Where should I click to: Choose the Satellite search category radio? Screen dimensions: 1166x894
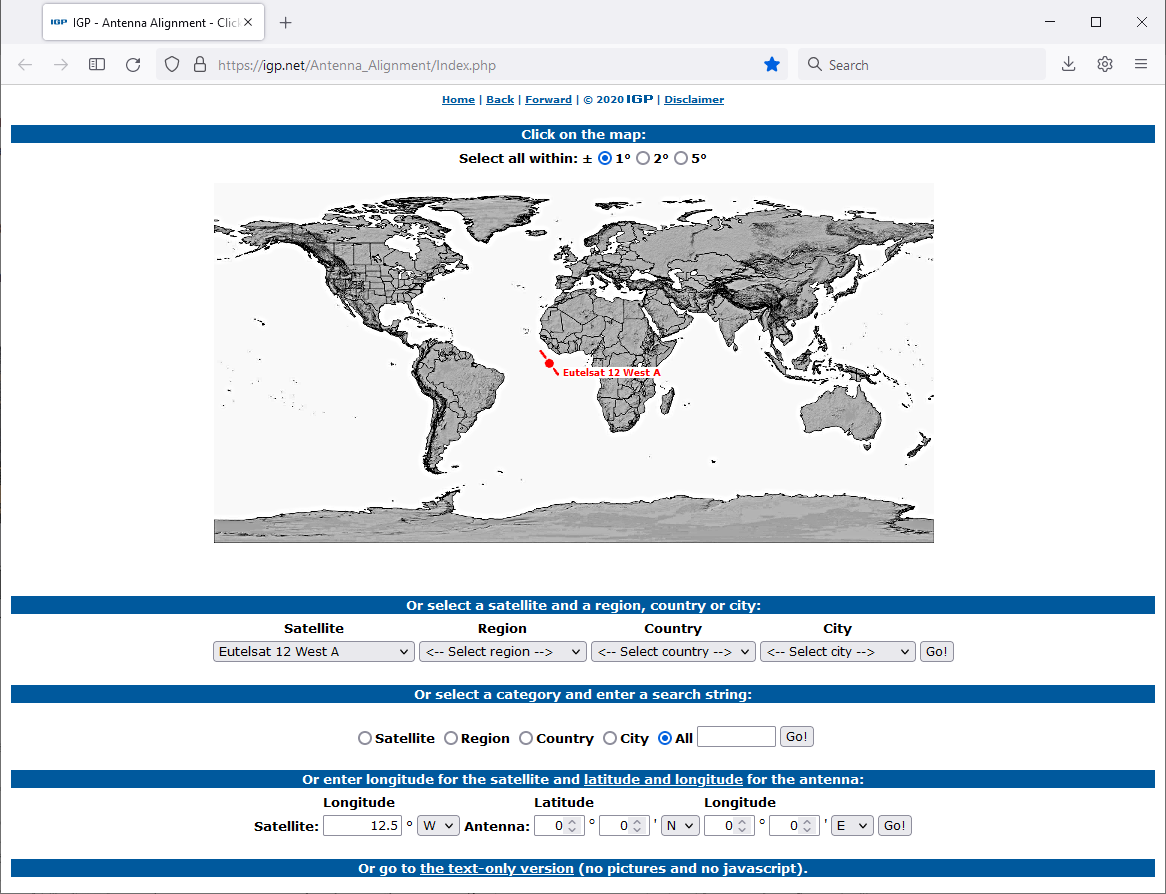pos(364,738)
